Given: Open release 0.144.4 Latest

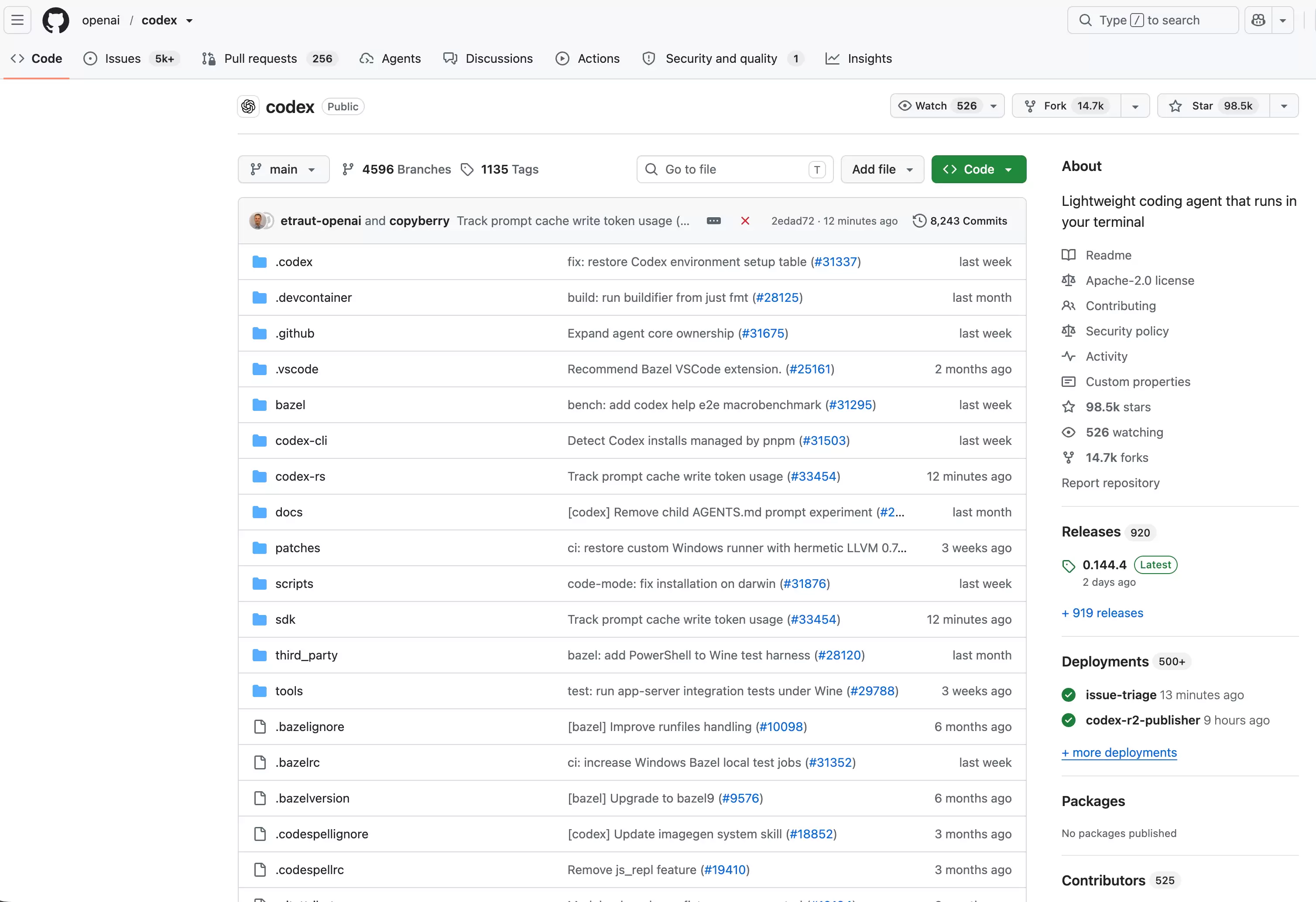Looking at the screenshot, I should coord(1120,565).
